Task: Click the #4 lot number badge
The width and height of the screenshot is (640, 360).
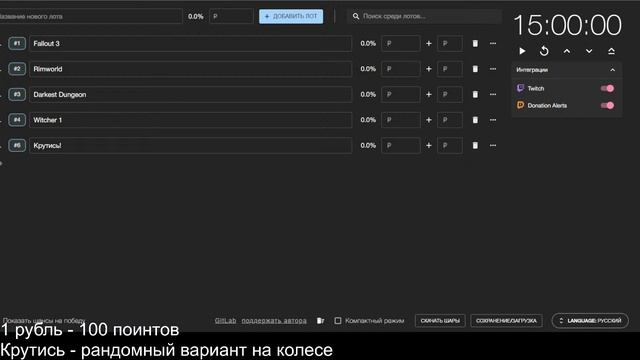Action: click(x=17, y=120)
